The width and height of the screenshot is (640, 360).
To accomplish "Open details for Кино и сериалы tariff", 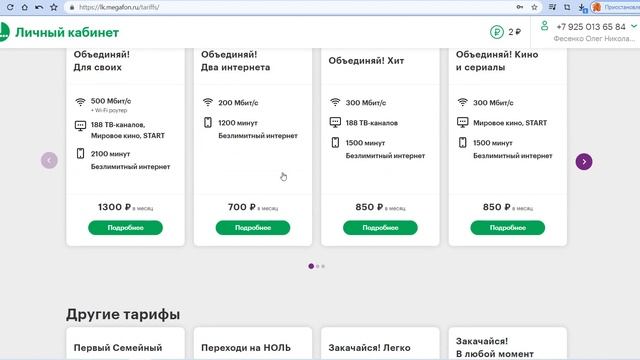I will coord(507,228).
